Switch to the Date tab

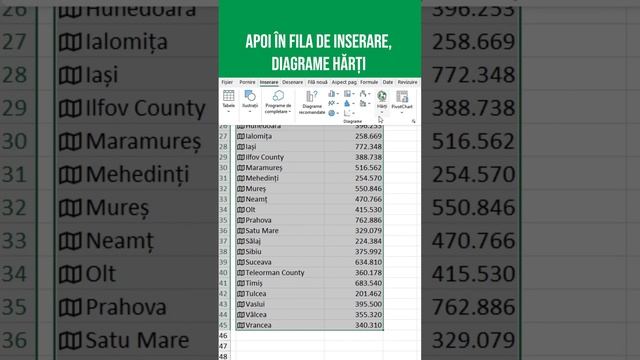point(388,82)
